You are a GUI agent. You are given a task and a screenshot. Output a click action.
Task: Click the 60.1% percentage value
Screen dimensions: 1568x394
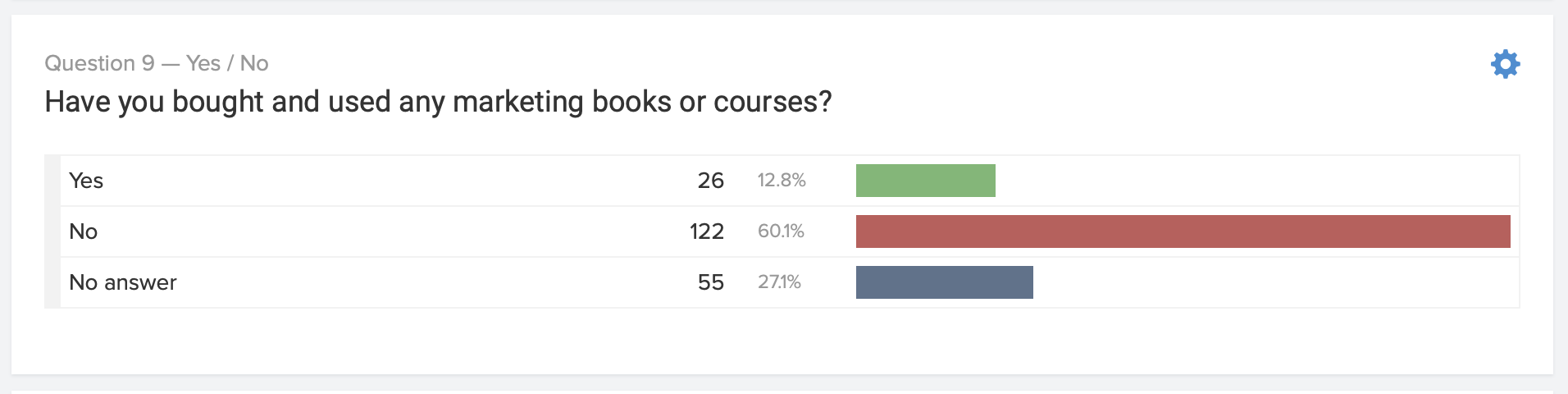click(781, 231)
